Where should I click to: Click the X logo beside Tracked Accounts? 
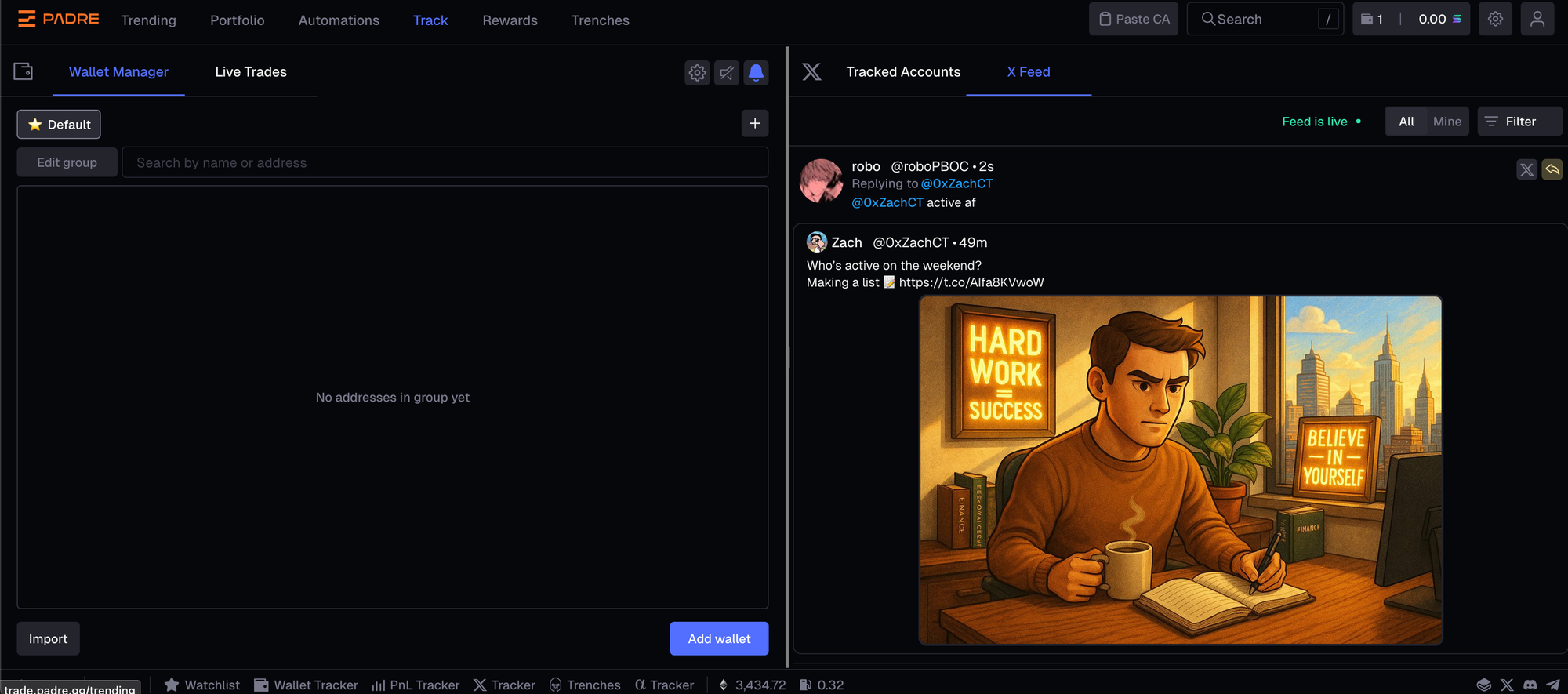[811, 72]
